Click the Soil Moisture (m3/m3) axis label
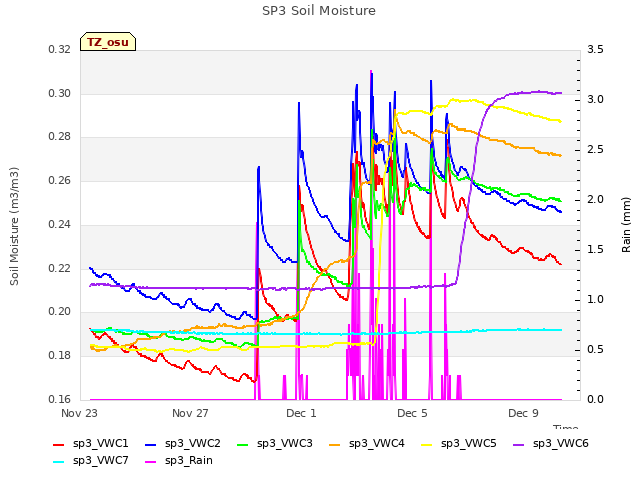 tap(14, 226)
